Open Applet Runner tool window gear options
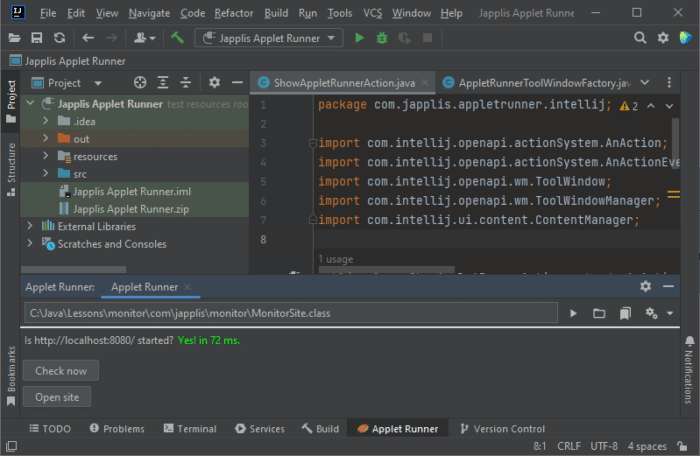Viewport: 700px width, 456px height. coord(645,286)
